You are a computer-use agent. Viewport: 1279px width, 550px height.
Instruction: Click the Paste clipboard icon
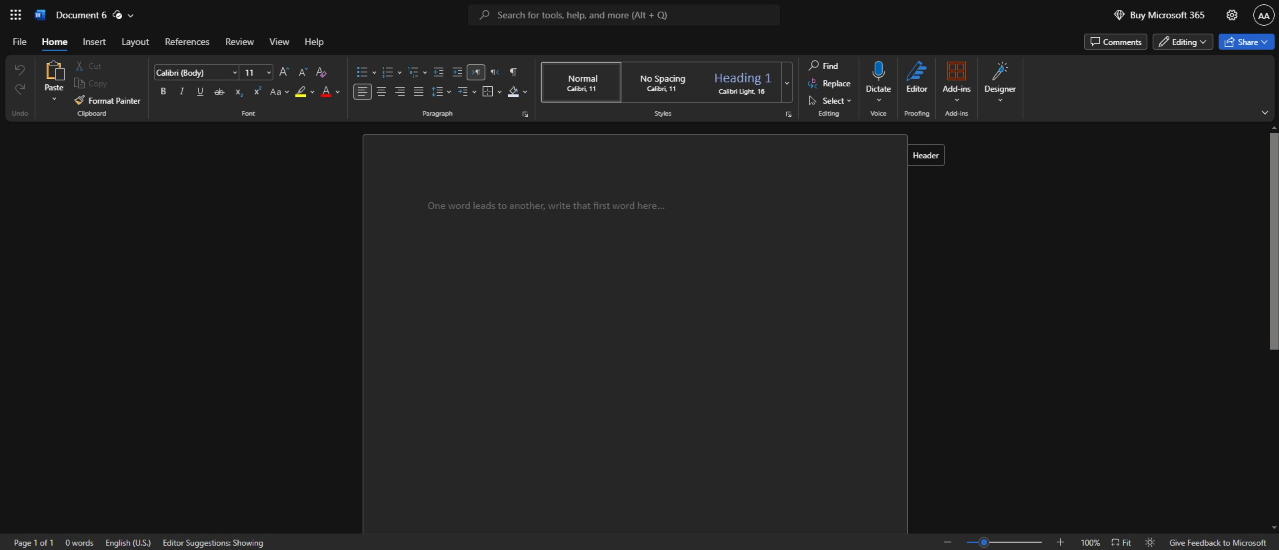pos(54,71)
